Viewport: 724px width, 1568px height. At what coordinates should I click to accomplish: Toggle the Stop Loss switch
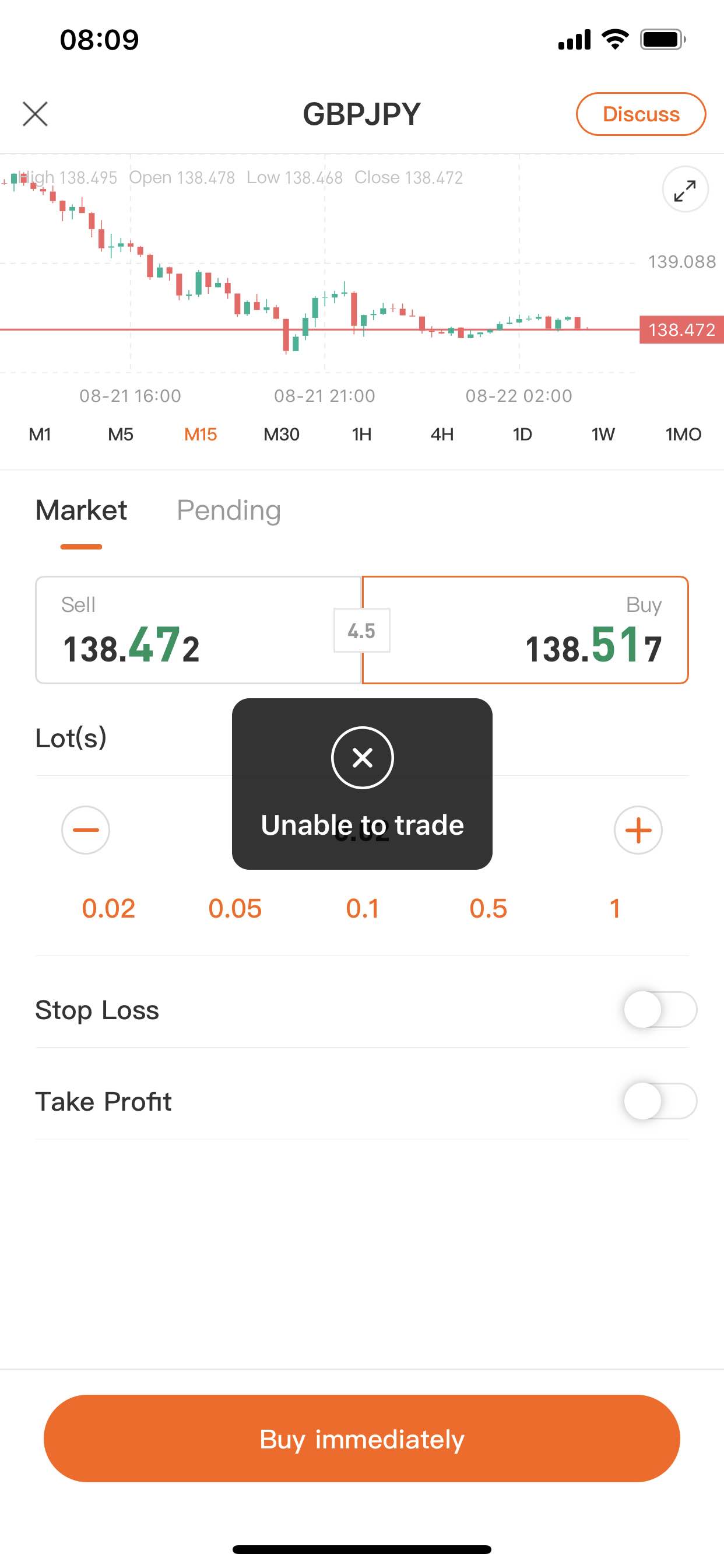660,1009
